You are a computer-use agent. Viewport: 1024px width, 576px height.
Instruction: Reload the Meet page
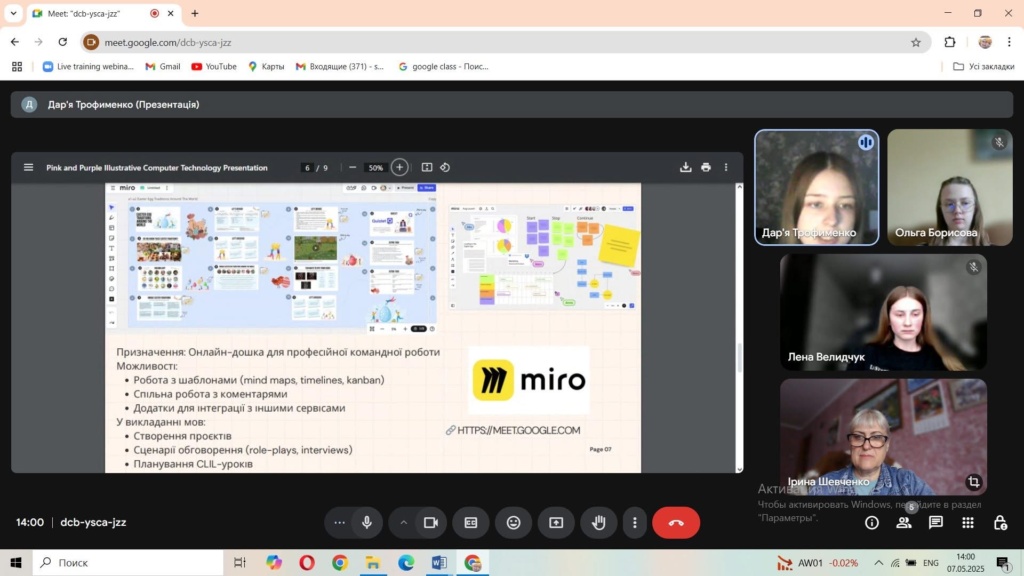point(63,42)
